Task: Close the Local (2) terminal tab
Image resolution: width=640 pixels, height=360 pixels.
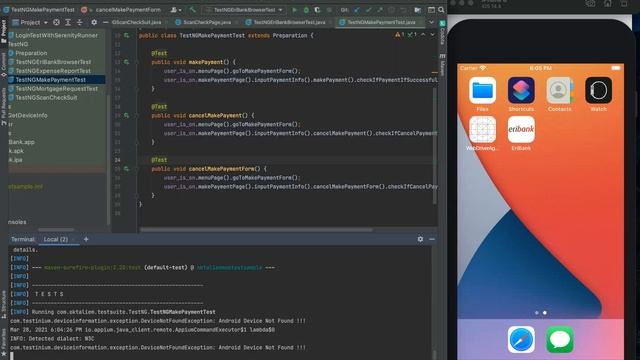Action: coord(73,240)
